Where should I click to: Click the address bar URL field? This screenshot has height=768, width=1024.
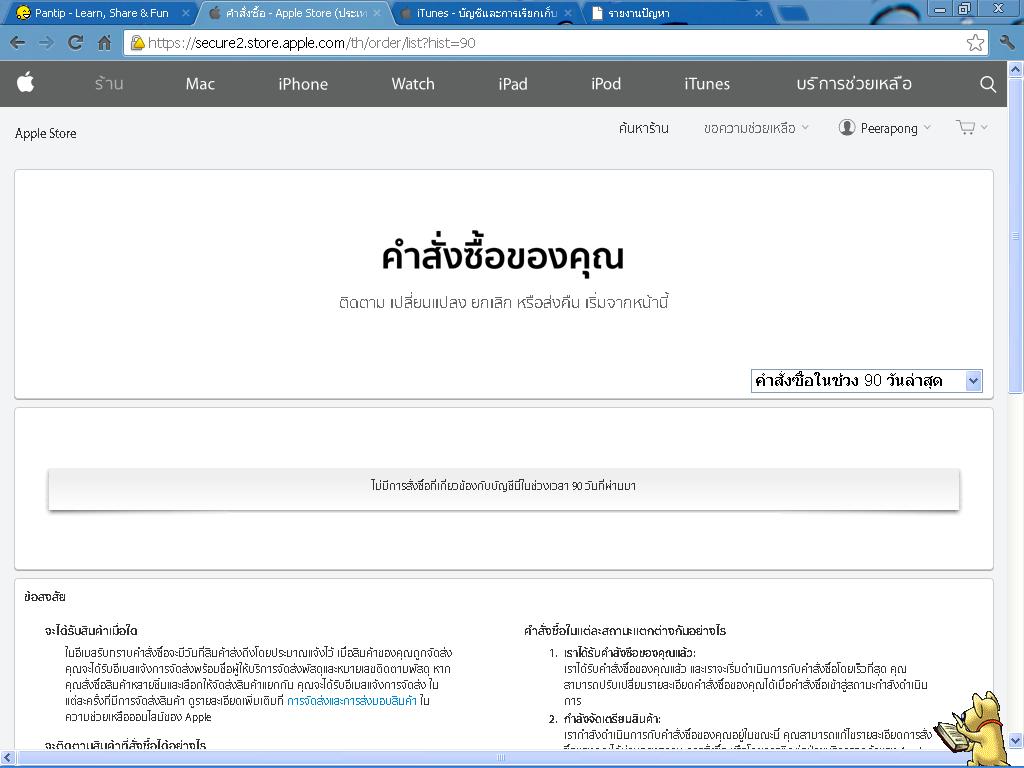pyautogui.click(x=555, y=43)
